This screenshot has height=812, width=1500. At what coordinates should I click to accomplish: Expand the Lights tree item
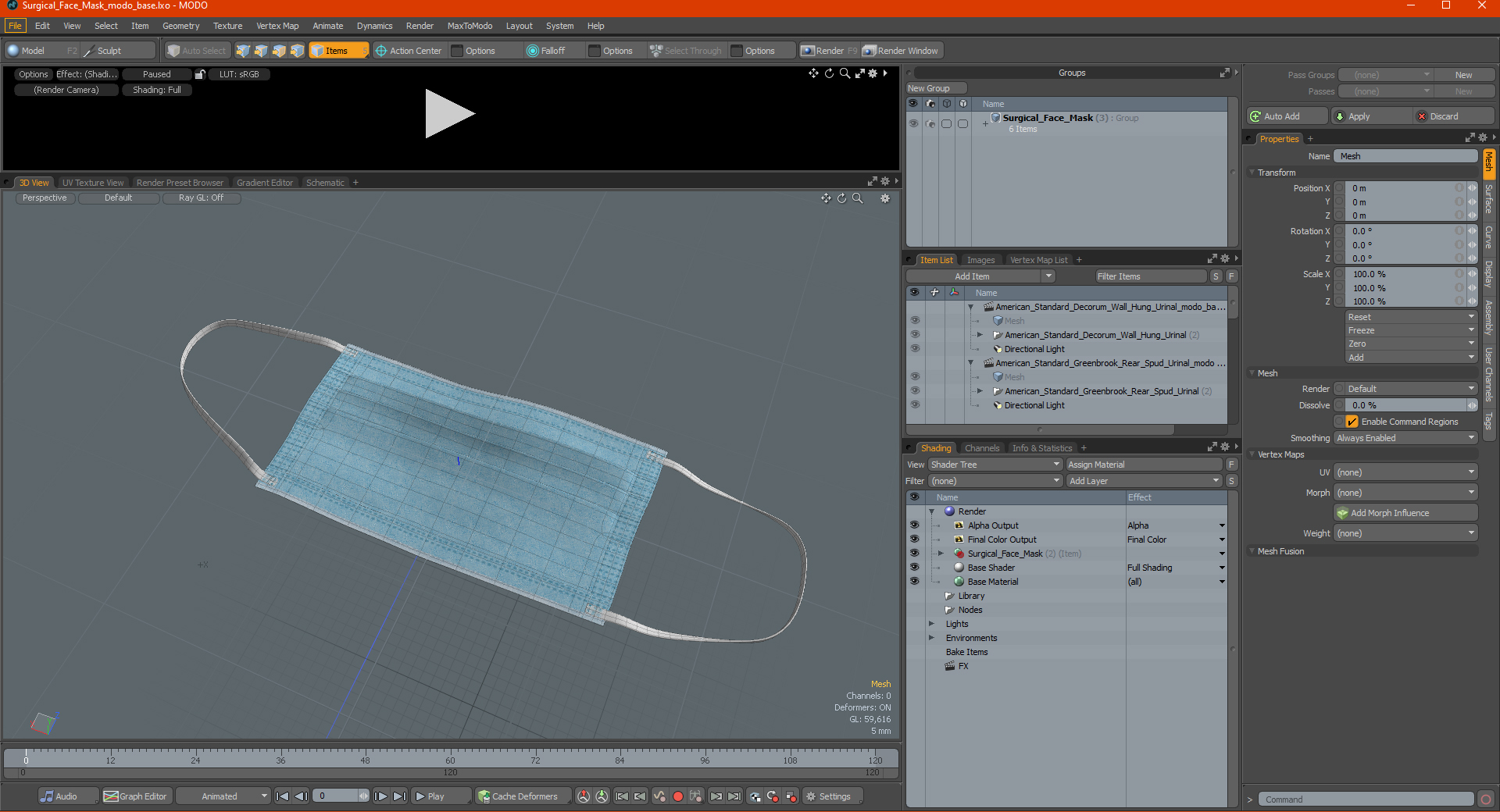point(931,624)
